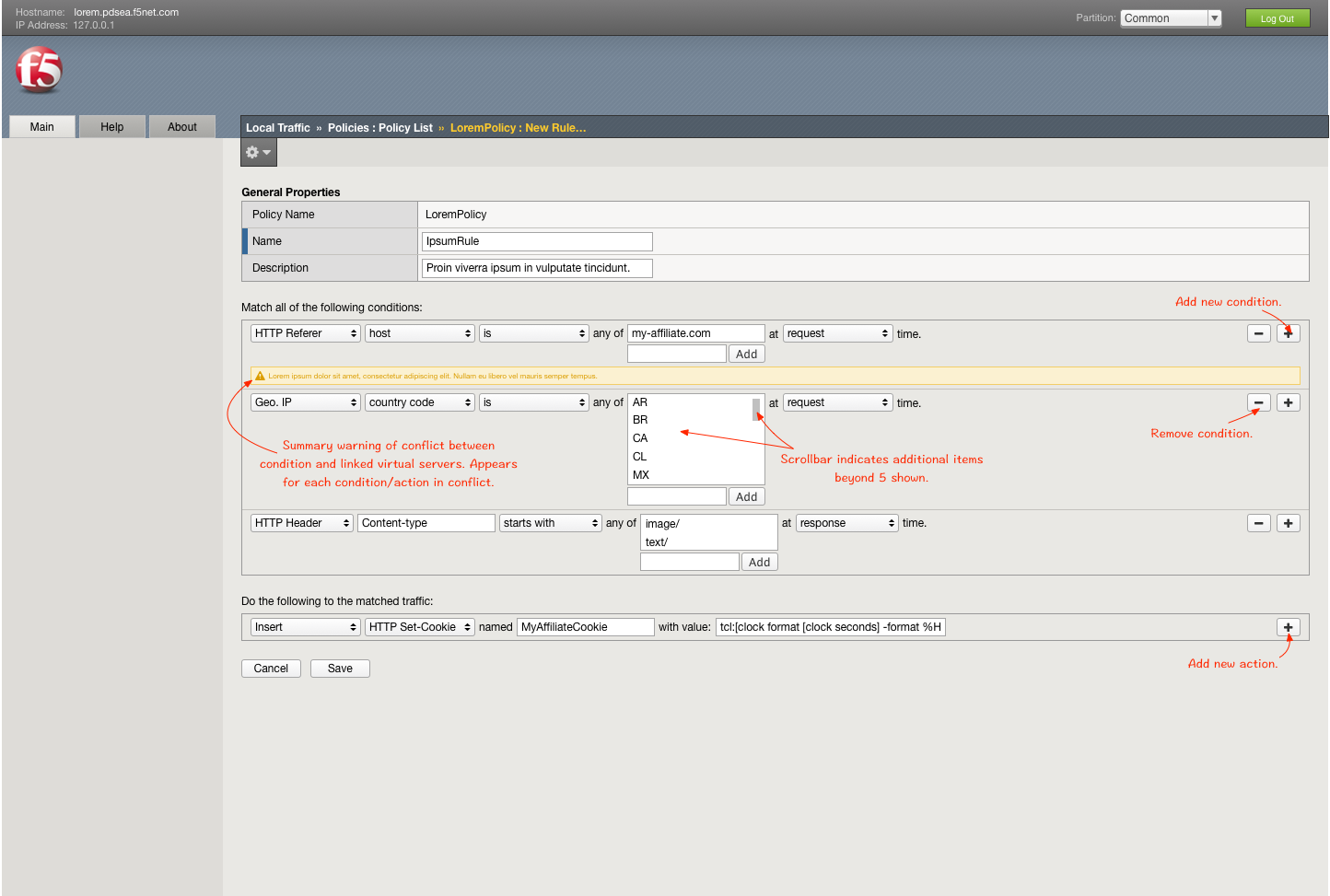Go to Policies : Policy List breadcrumb
The width and height of the screenshot is (1330, 896).
(380, 128)
